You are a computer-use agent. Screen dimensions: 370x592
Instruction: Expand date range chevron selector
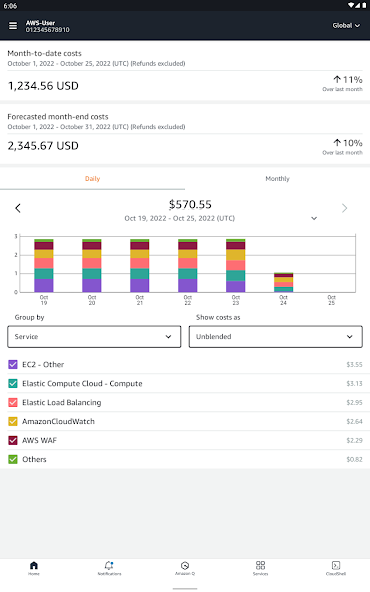coord(314,219)
